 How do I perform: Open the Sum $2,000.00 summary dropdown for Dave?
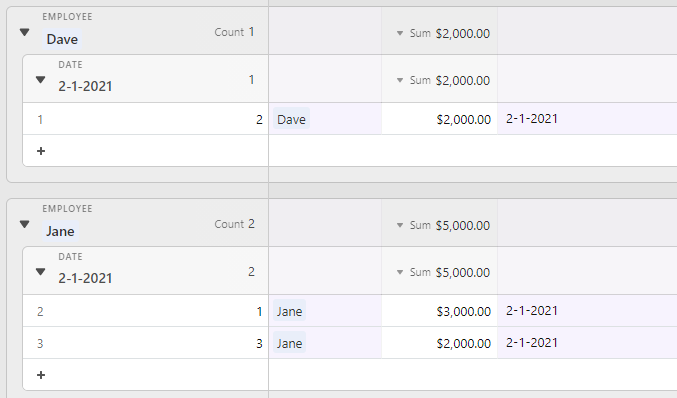[443, 33]
